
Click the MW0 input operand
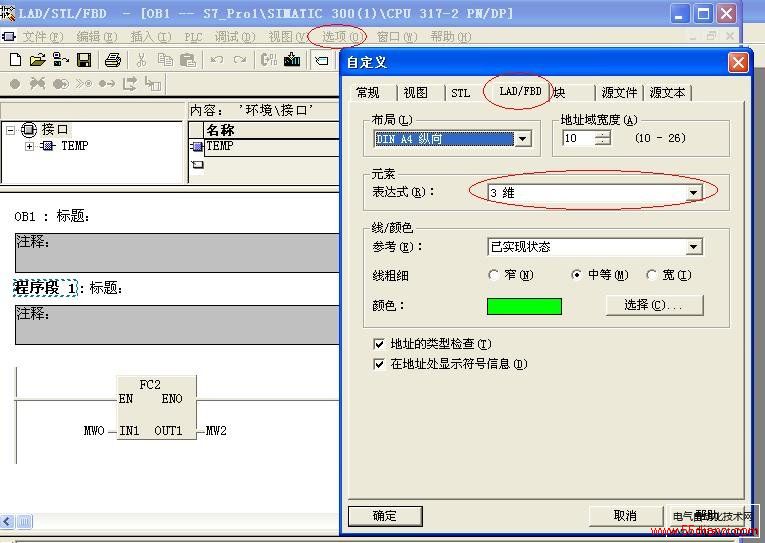94,431
